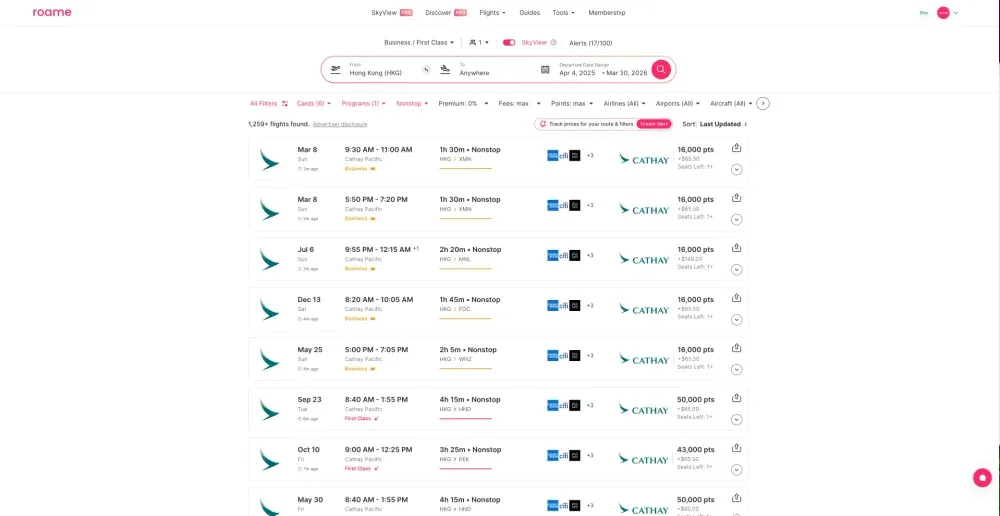Toggle the SkyView switch
The image size is (1000, 516).
(509, 43)
